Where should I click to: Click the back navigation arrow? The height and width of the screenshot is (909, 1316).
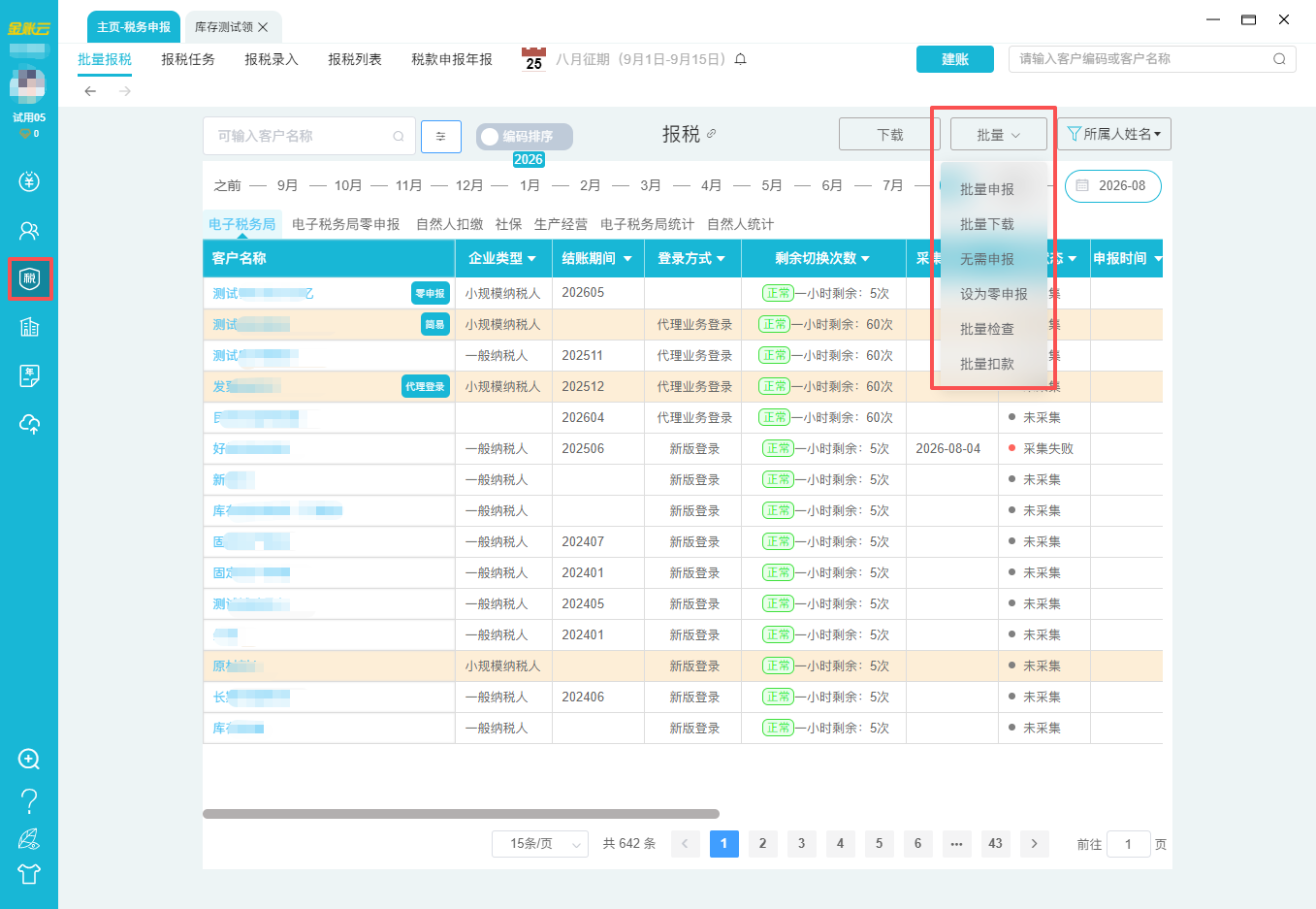pyautogui.click(x=90, y=91)
